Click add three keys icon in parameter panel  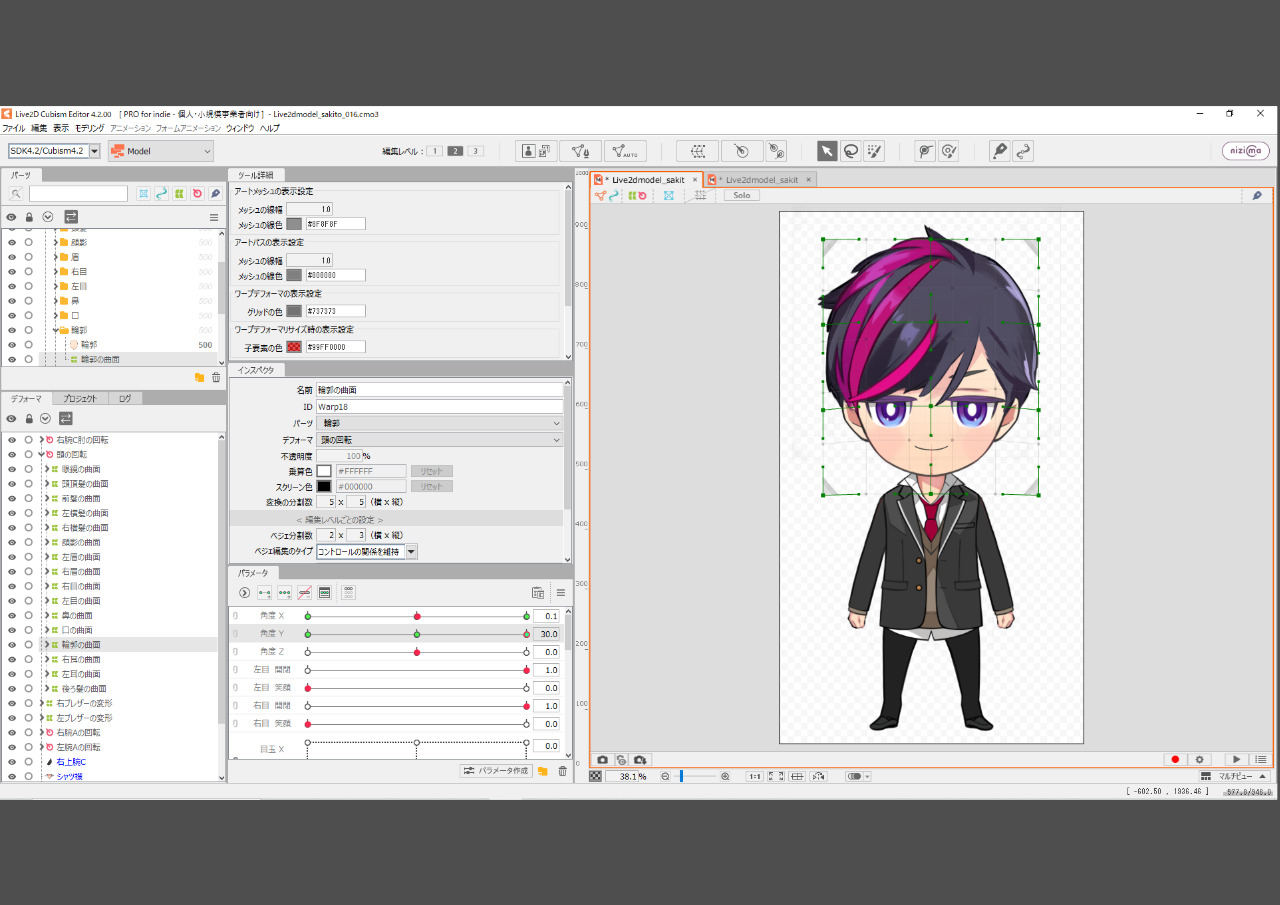click(285, 592)
